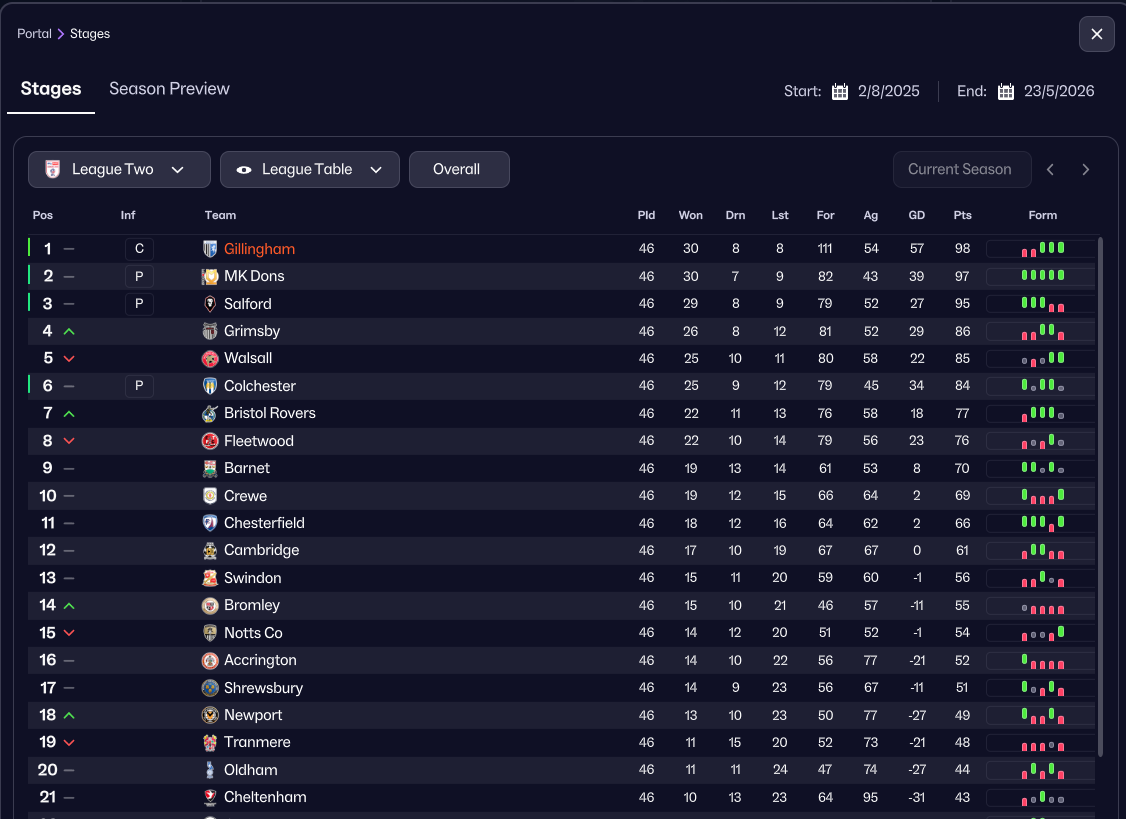This screenshot has width=1126, height=819.
Task: Go to Portal in the breadcrumb
Action: 34,34
